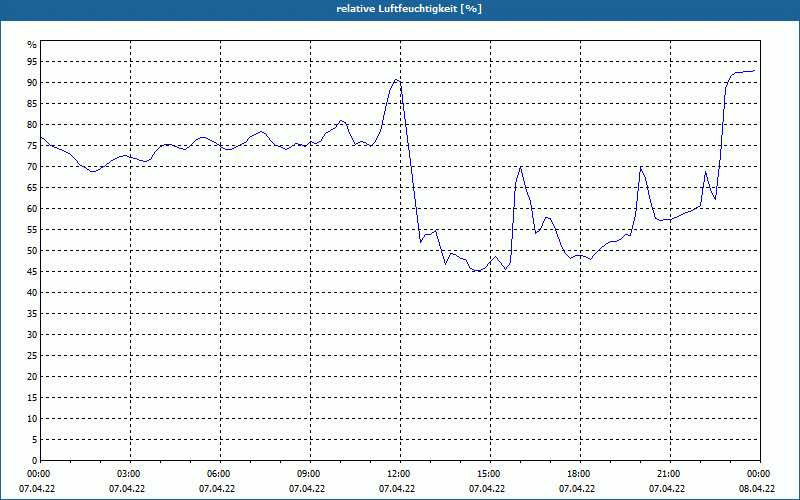Image resolution: width=800 pixels, height=500 pixels.
Task: Click the '65' y-axis tick label
Action: (32, 188)
